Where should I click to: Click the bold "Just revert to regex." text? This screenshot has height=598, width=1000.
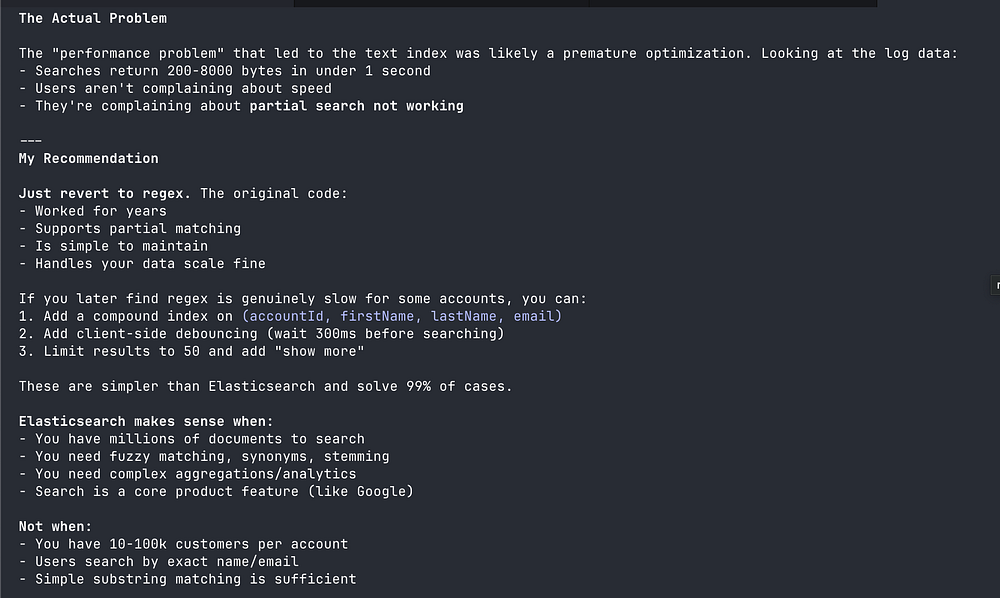click(x=105, y=193)
